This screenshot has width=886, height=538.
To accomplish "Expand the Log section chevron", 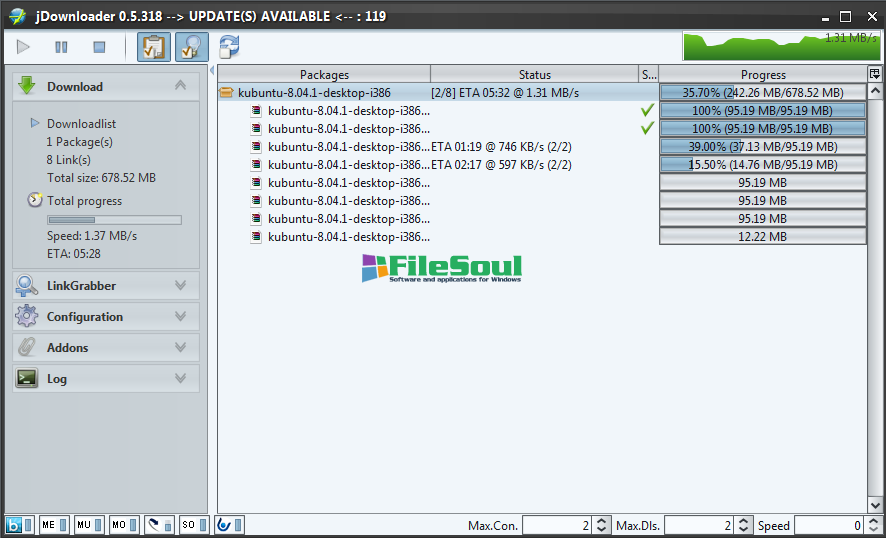I will (180, 379).
